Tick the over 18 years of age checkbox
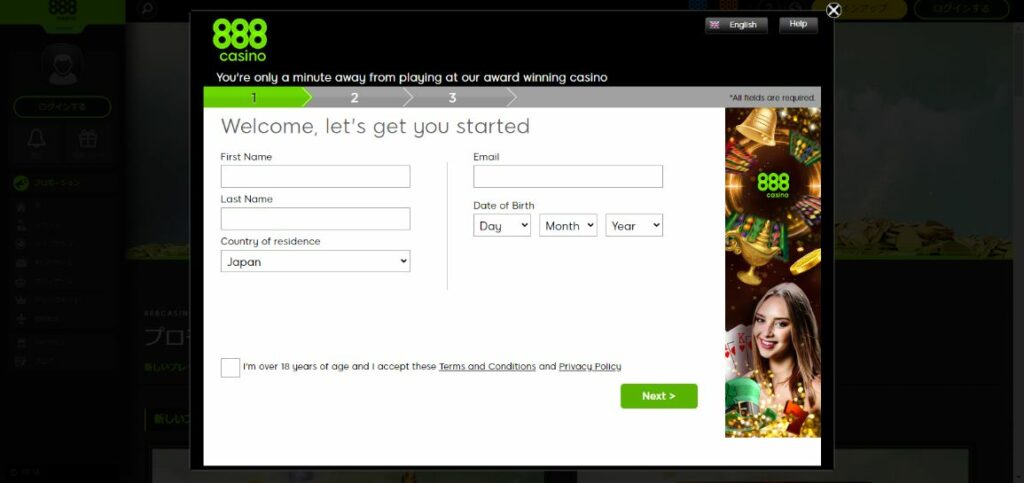The width and height of the screenshot is (1024, 483). point(230,367)
